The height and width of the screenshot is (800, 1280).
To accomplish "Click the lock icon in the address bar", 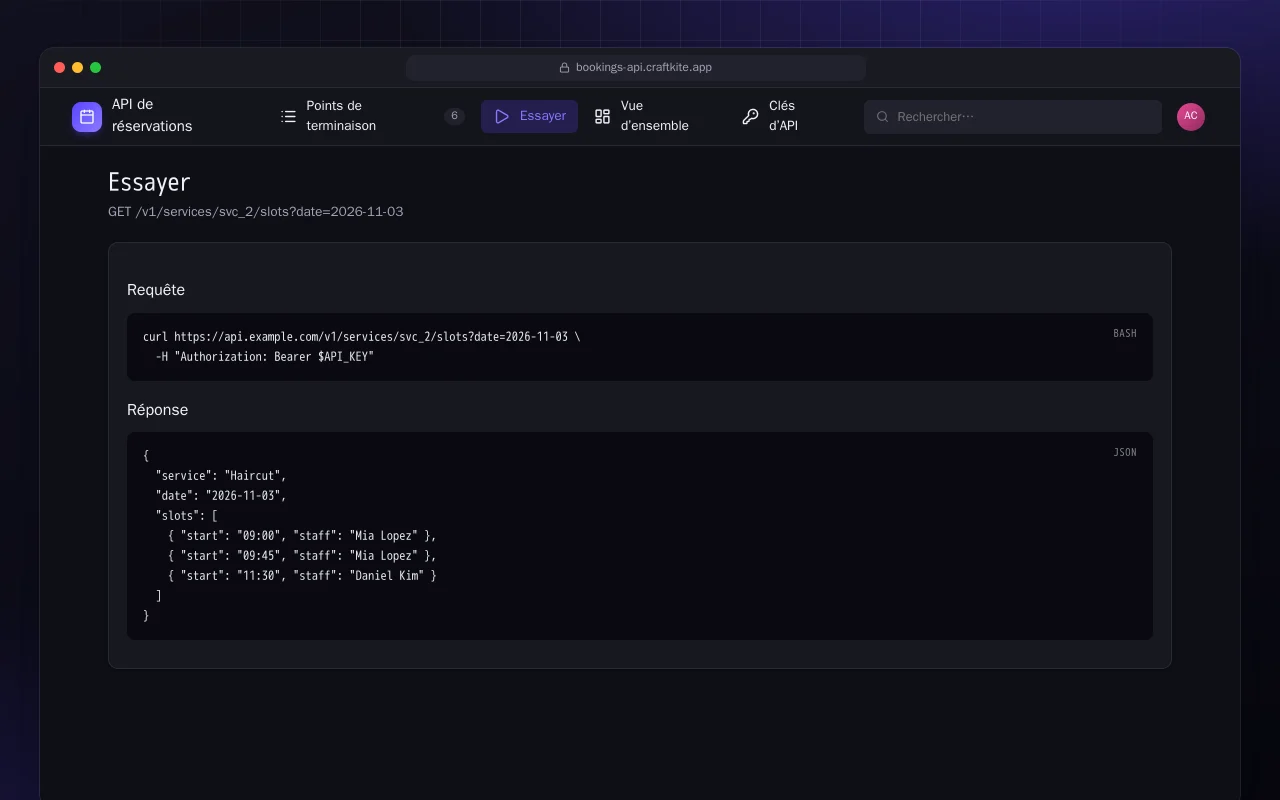I will point(564,68).
